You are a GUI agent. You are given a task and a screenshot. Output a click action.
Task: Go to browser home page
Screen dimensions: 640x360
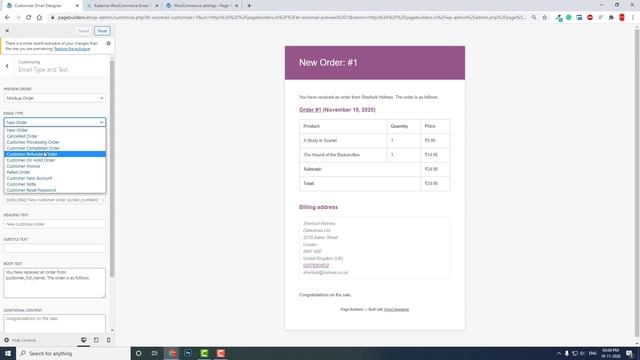(x=39, y=18)
